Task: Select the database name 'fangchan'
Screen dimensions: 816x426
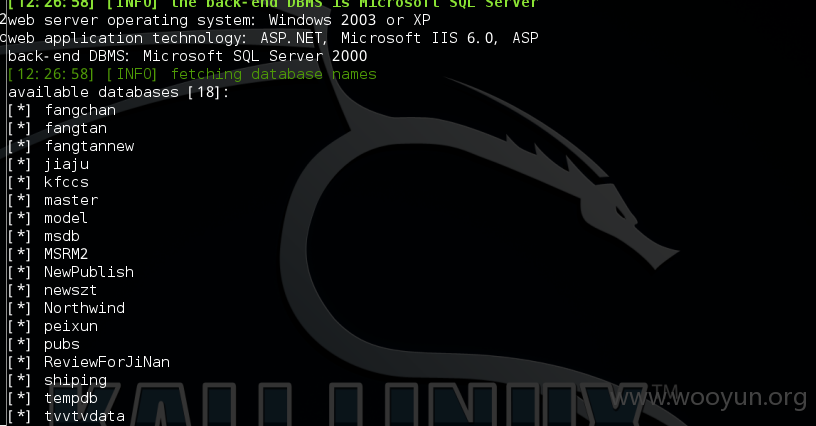Action: click(x=80, y=110)
